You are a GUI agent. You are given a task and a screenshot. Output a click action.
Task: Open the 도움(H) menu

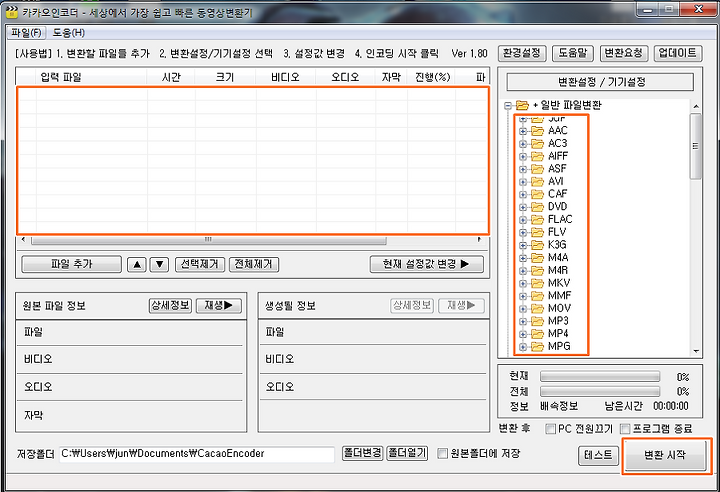coord(68,33)
